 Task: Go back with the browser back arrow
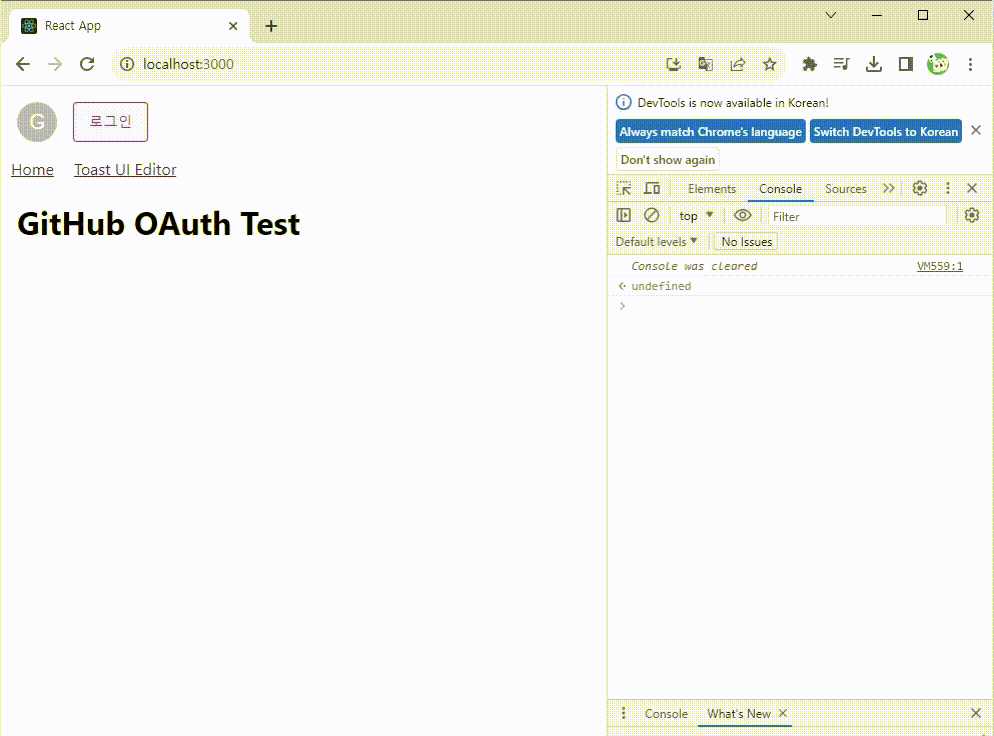coord(23,64)
